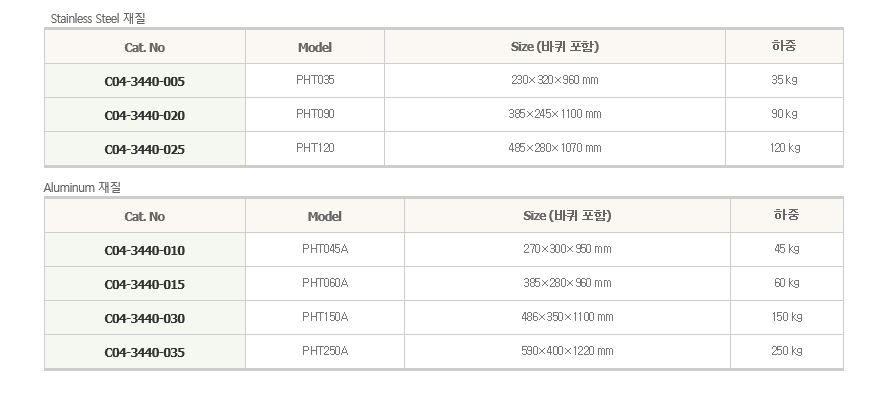Click the Aluminum 재질 heading
This screenshot has height=395, width=875.
(82, 187)
